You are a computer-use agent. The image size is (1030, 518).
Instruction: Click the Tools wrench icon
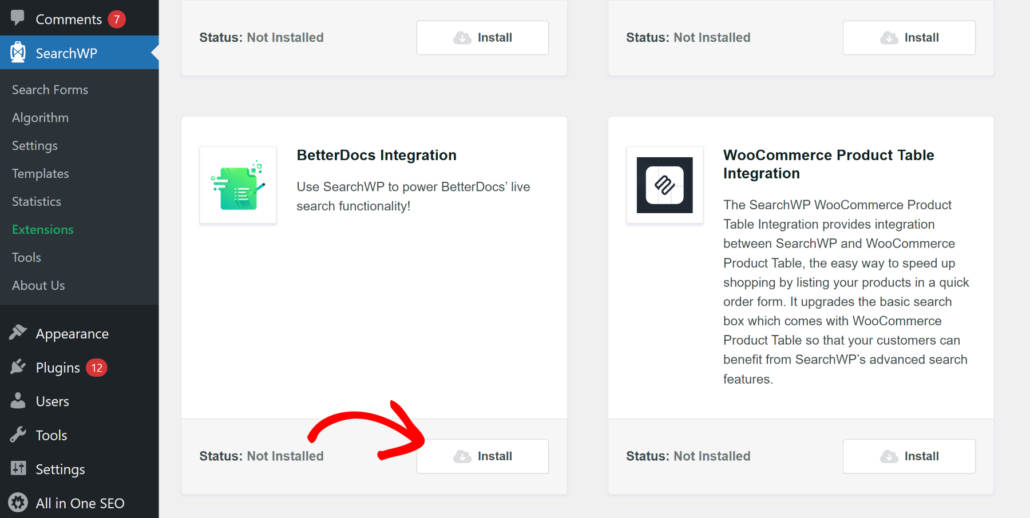18,435
